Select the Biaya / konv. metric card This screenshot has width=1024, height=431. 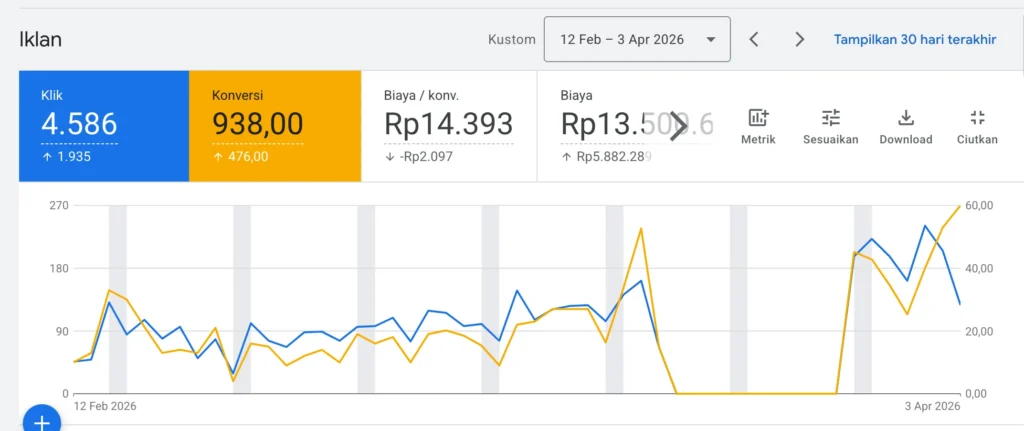(448, 126)
